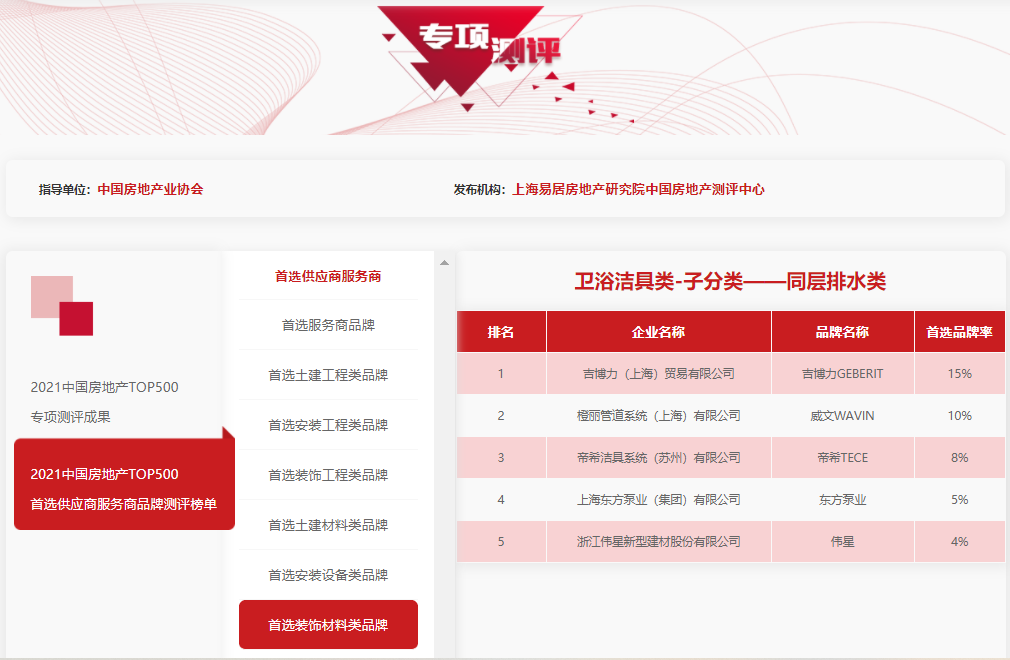The image size is (1010, 660).
Task: Click 威文WAVIN brand cell
Action: (x=843, y=415)
